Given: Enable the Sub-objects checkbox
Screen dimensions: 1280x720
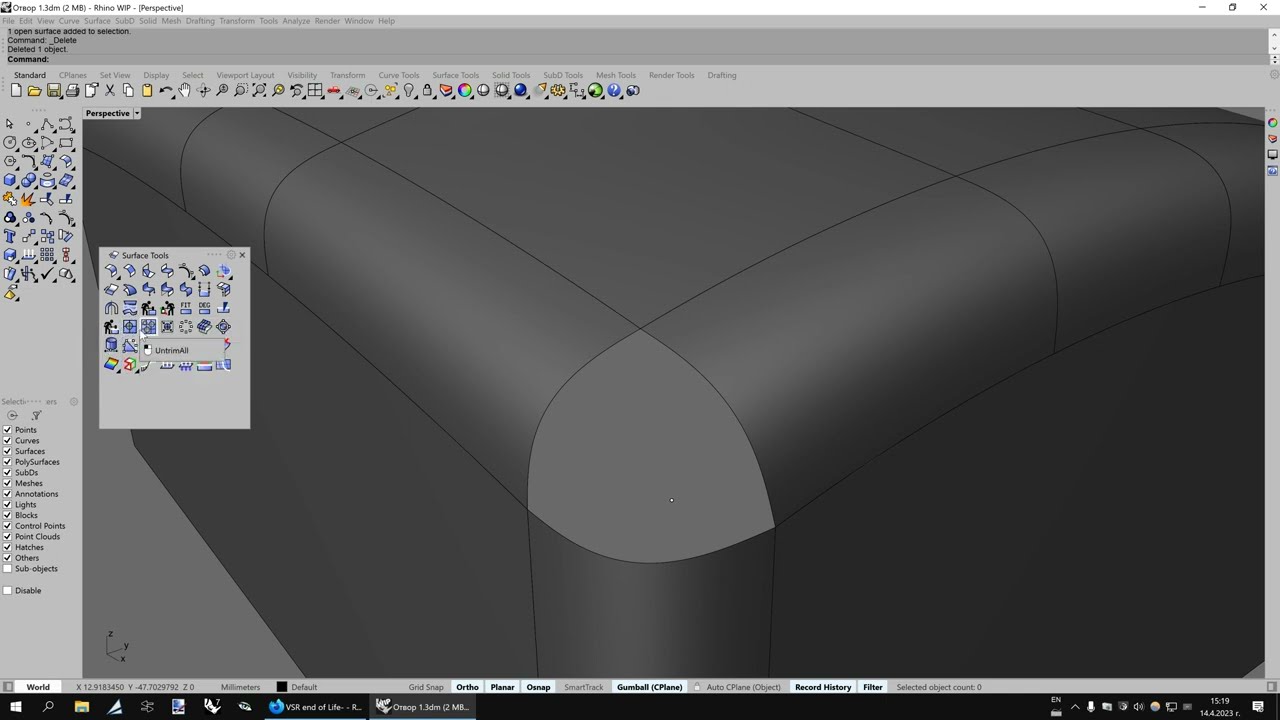Looking at the screenshot, I should [x=8, y=569].
